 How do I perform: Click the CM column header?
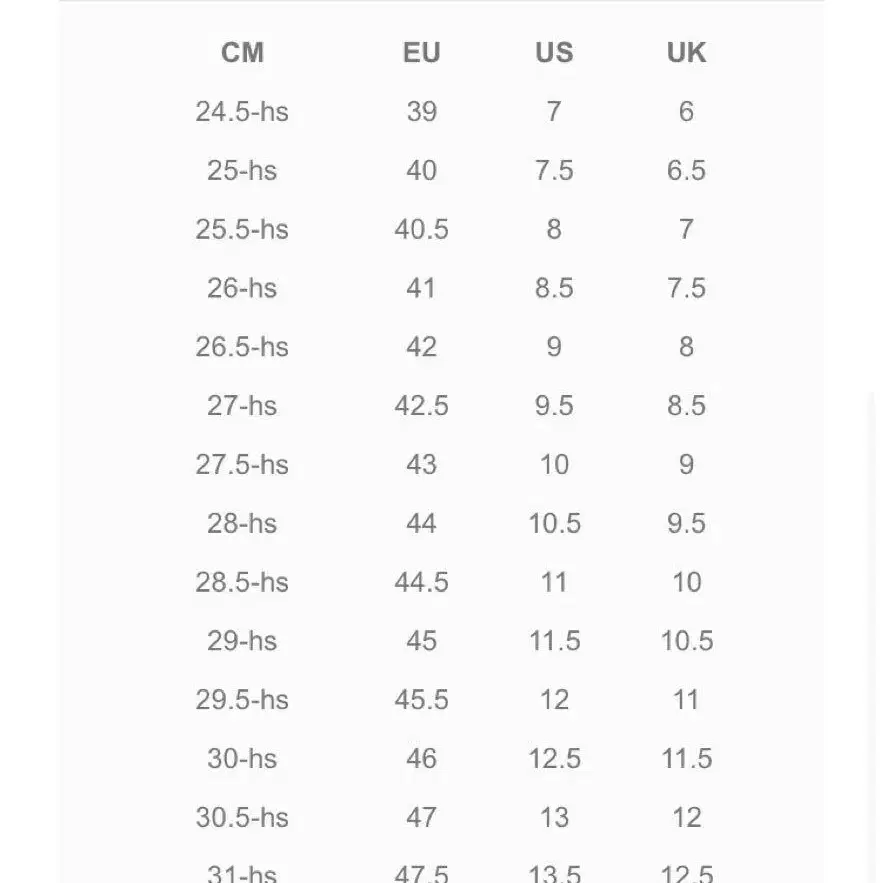(242, 53)
